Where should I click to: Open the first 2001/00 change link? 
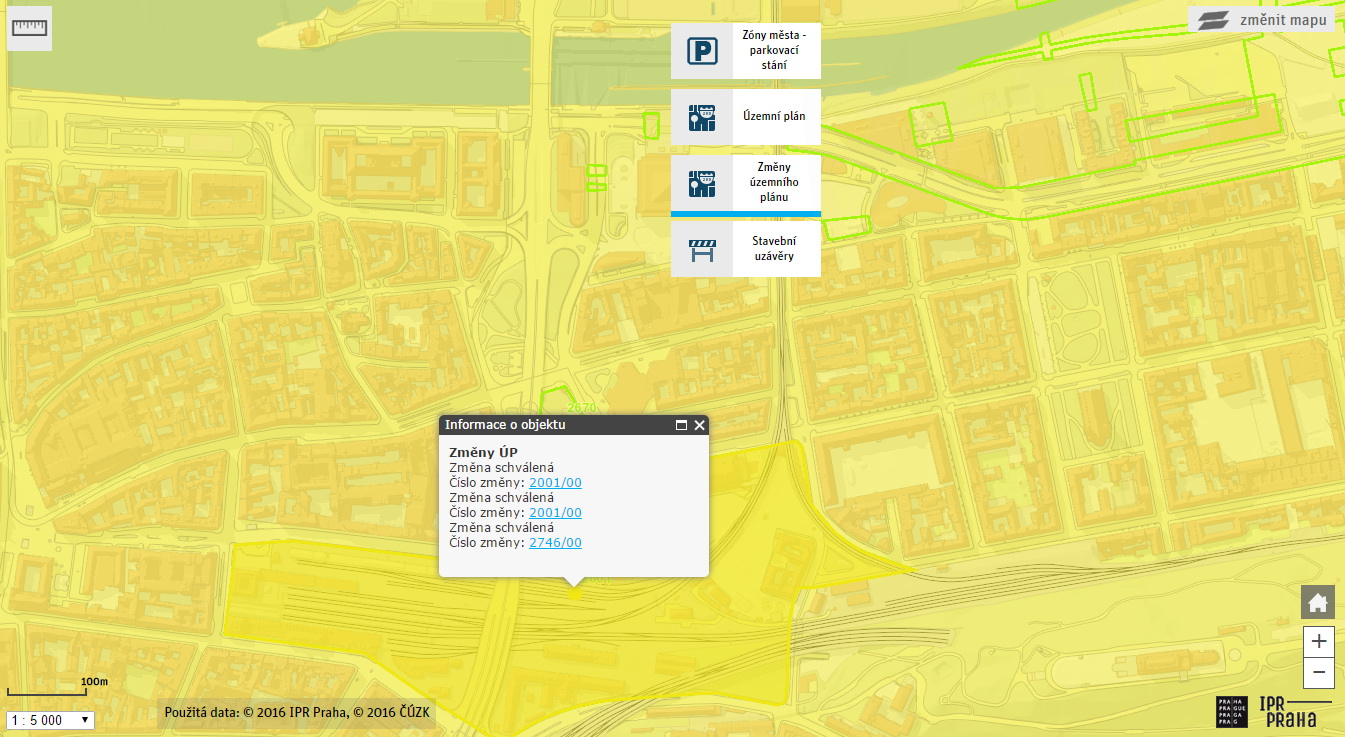pyautogui.click(x=555, y=483)
